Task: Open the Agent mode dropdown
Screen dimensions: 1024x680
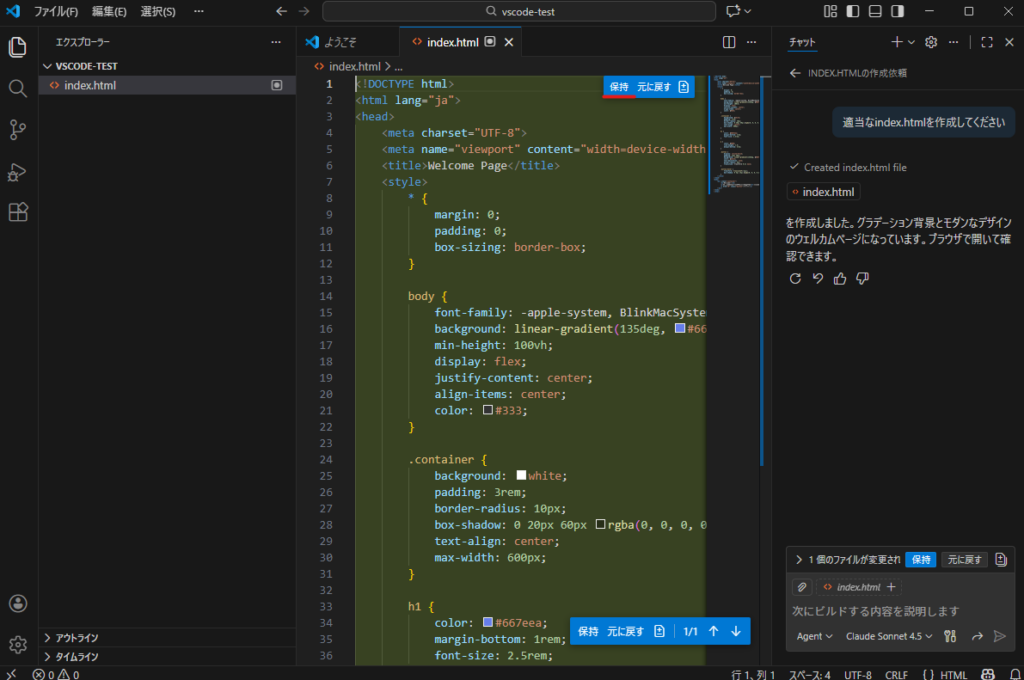Action: [814, 636]
